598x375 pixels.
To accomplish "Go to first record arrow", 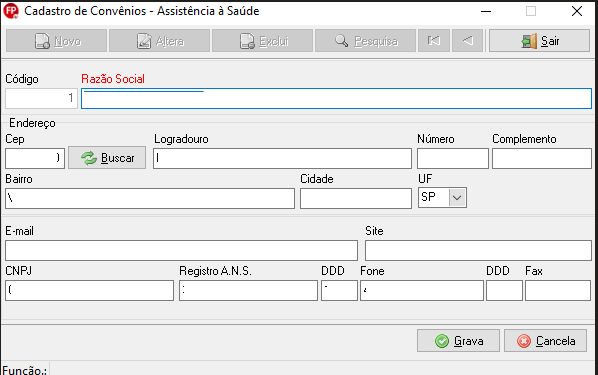I will click(x=434, y=40).
